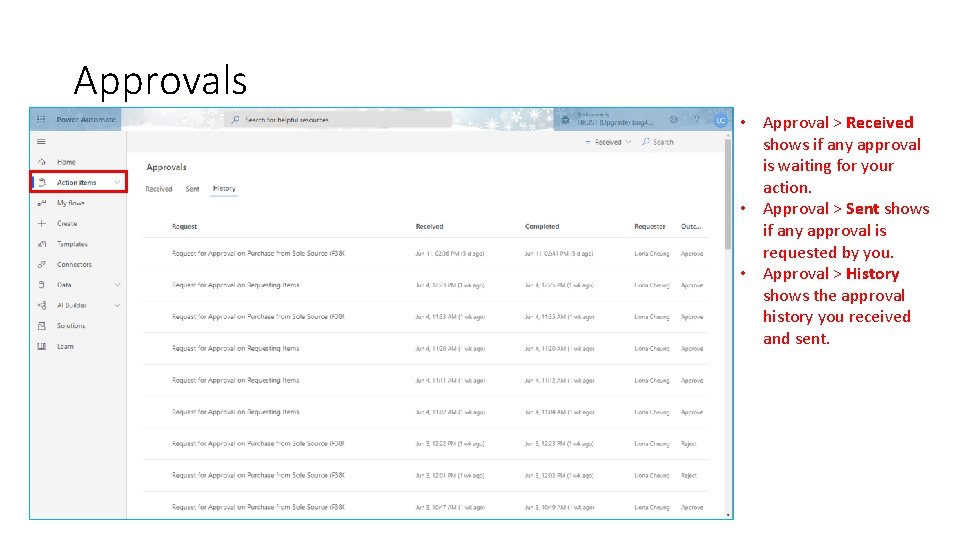Open My flows from the sidebar

pos(70,203)
